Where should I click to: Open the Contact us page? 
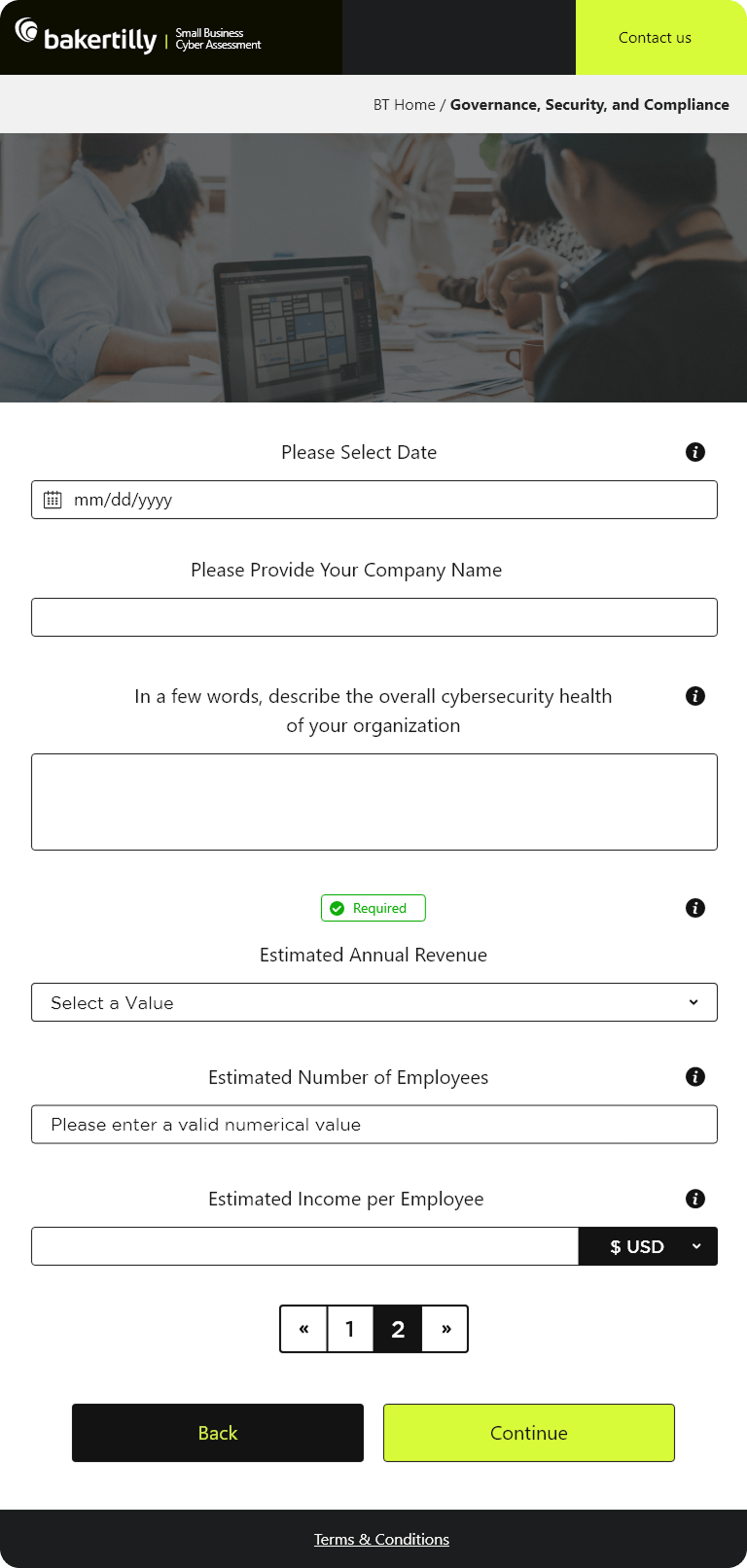point(655,38)
